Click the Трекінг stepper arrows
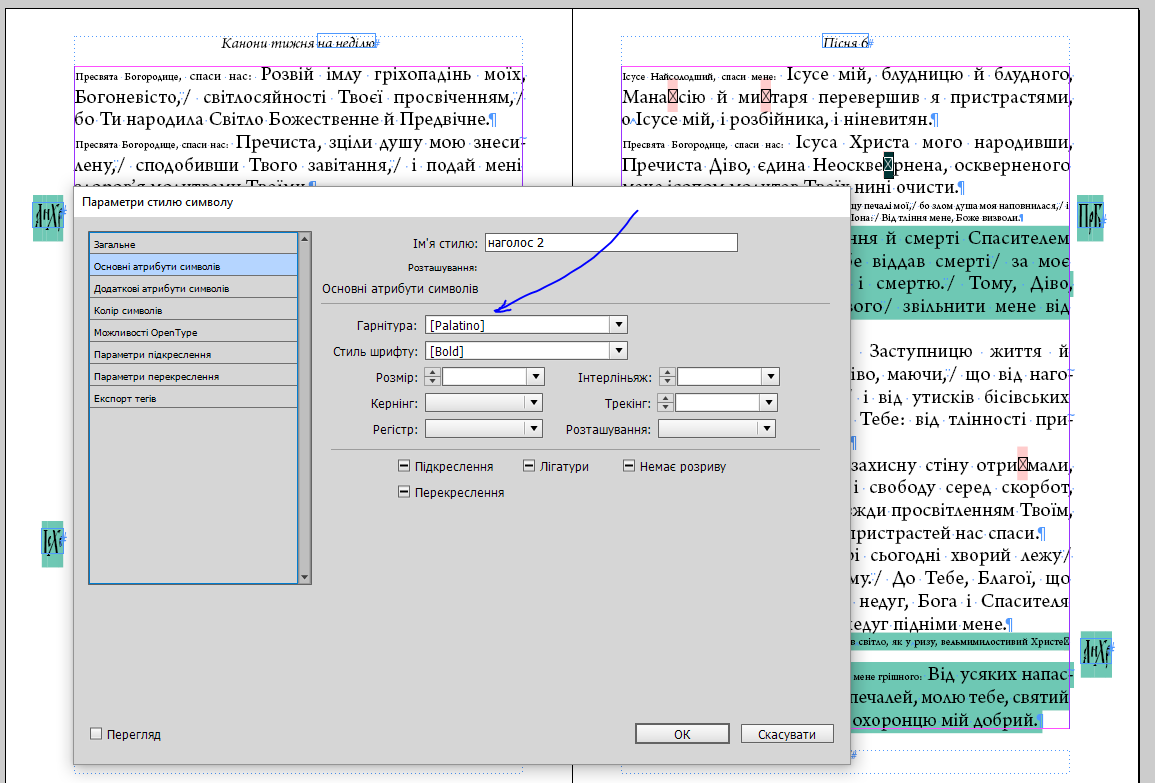This screenshot has height=783, width=1155. 666,402
